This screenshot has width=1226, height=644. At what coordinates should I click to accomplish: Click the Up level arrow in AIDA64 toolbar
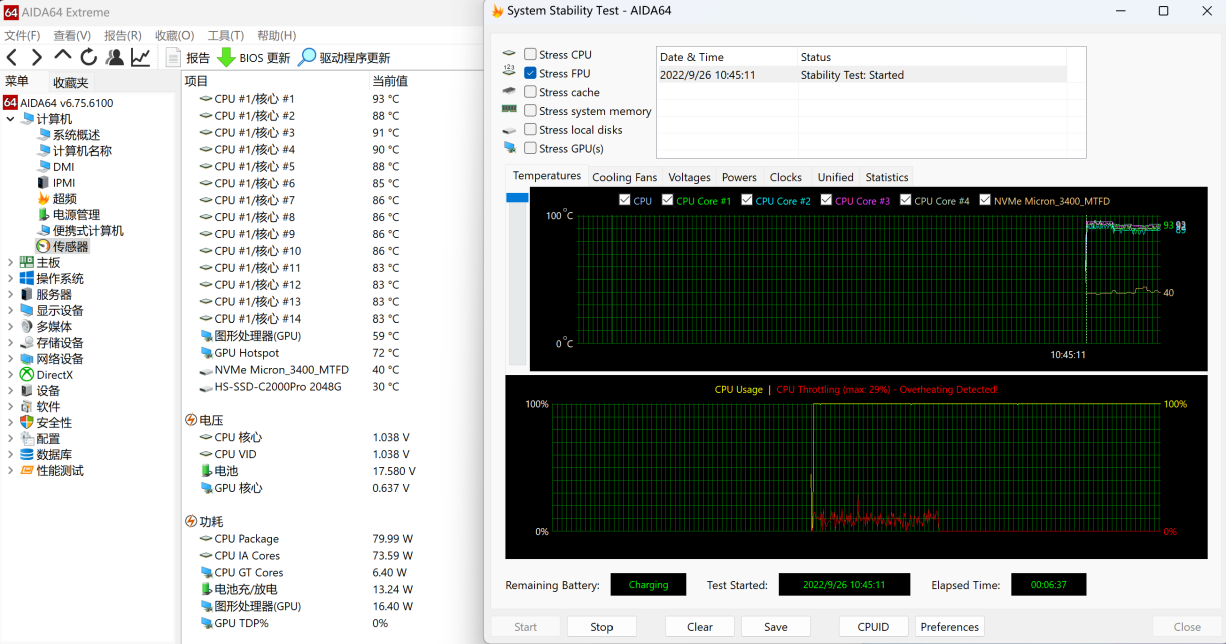click(63, 56)
